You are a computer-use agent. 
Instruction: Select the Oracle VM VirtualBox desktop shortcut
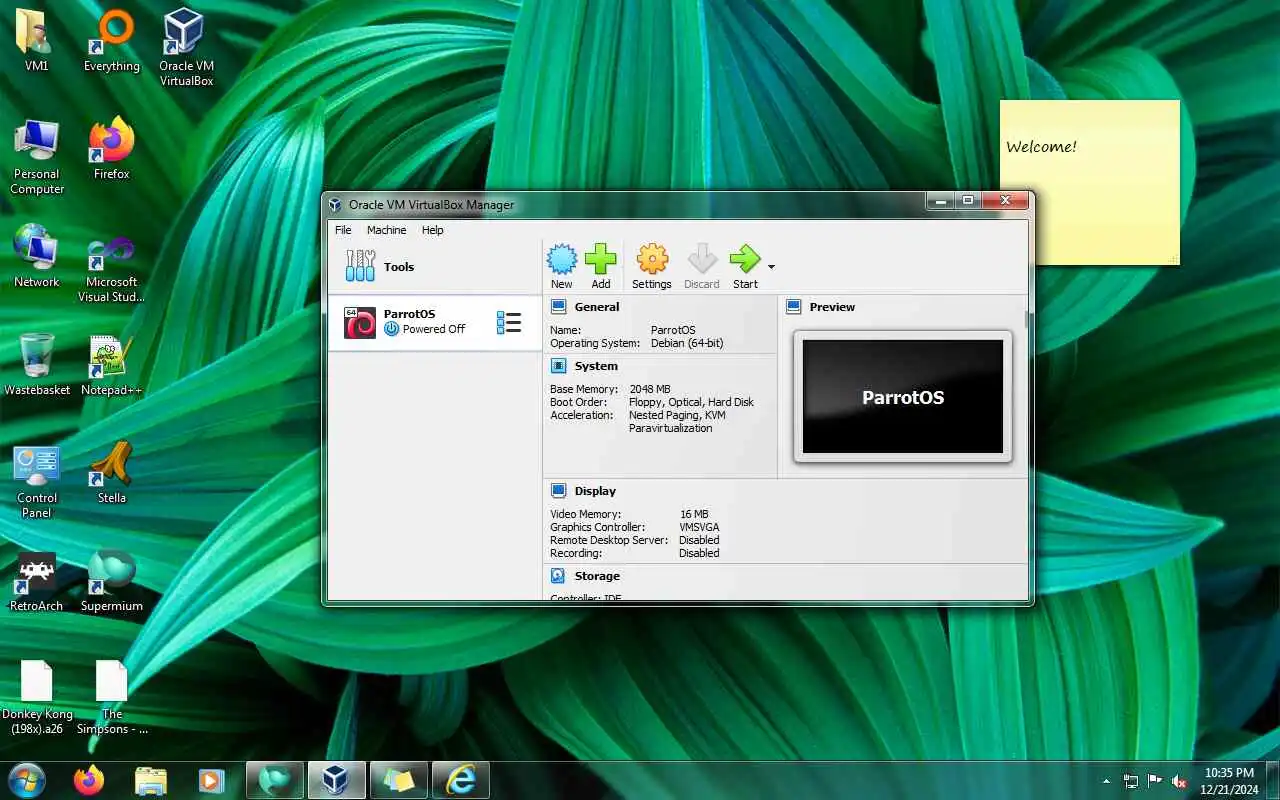coord(186,47)
